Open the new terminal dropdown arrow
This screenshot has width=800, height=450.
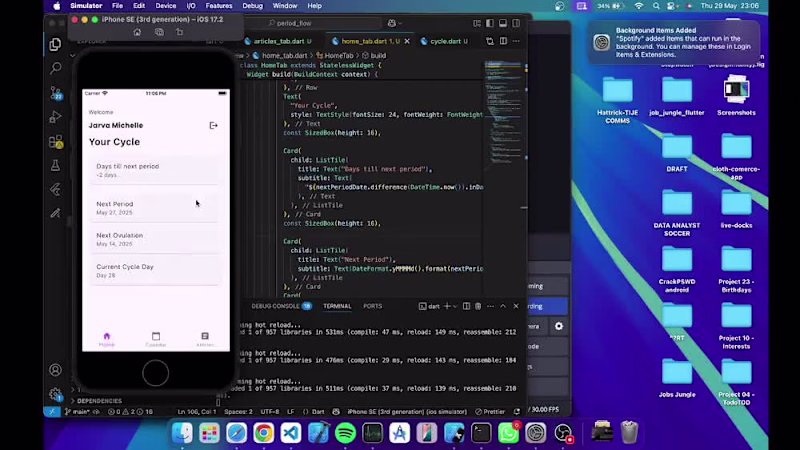pos(455,306)
